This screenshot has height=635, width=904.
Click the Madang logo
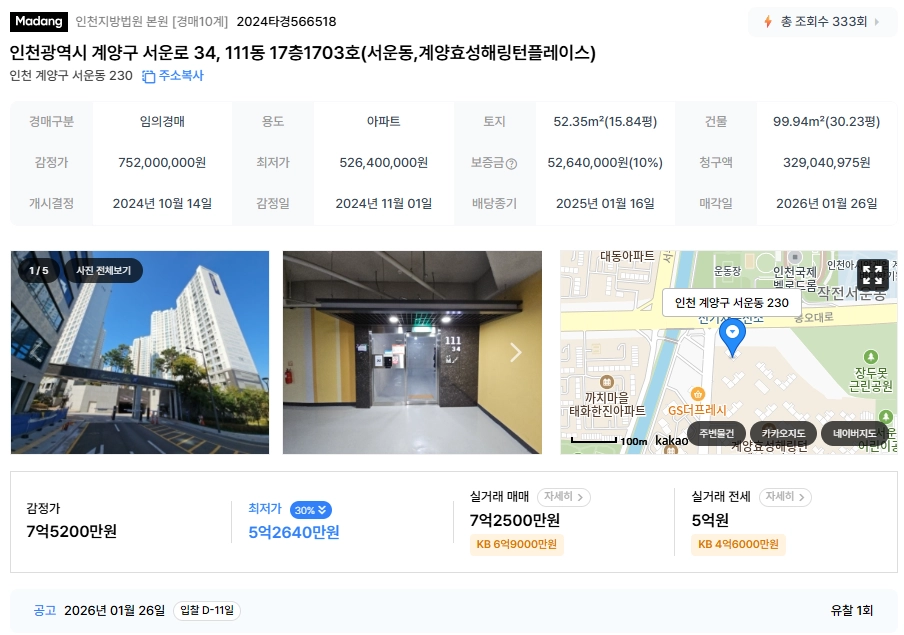pos(39,21)
